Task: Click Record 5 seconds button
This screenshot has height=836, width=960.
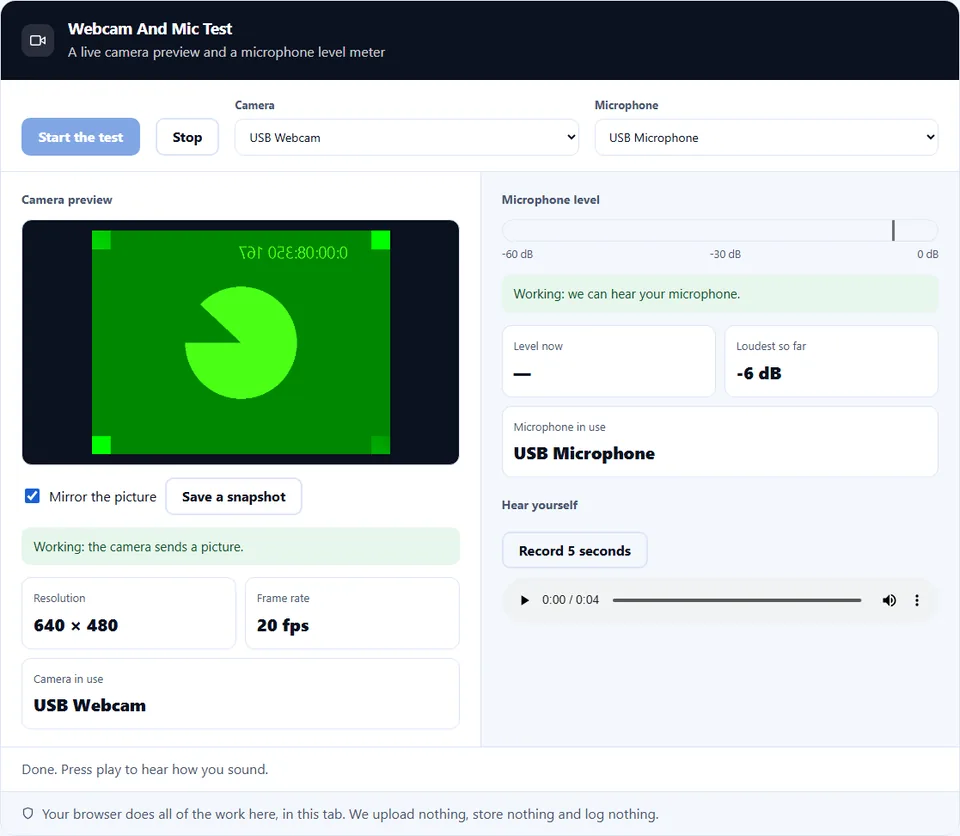Action: [575, 551]
